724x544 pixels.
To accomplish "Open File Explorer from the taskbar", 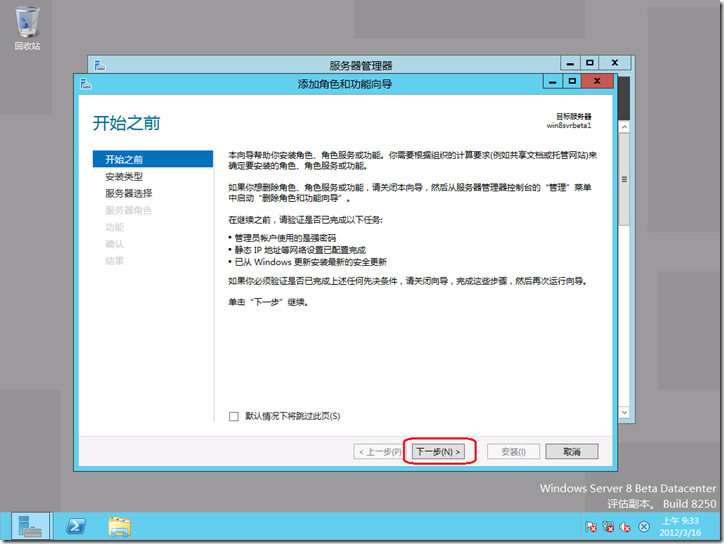I will 120,526.
